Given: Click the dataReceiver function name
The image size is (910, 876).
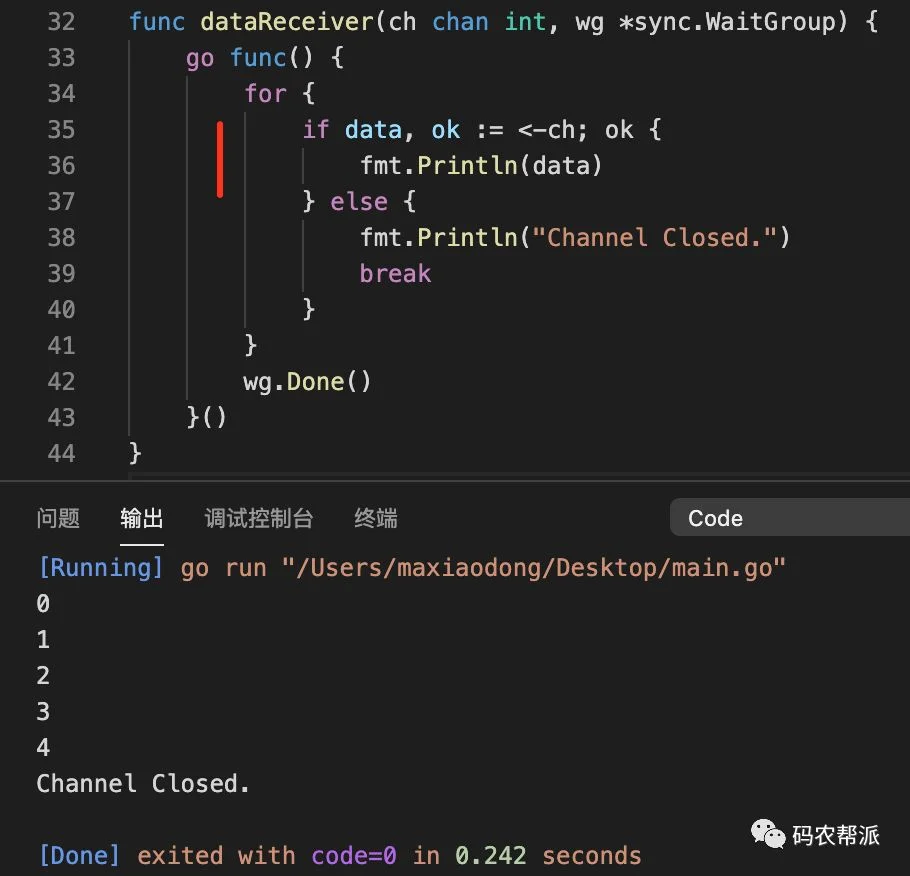Looking at the screenshot, I should point(287,22).
